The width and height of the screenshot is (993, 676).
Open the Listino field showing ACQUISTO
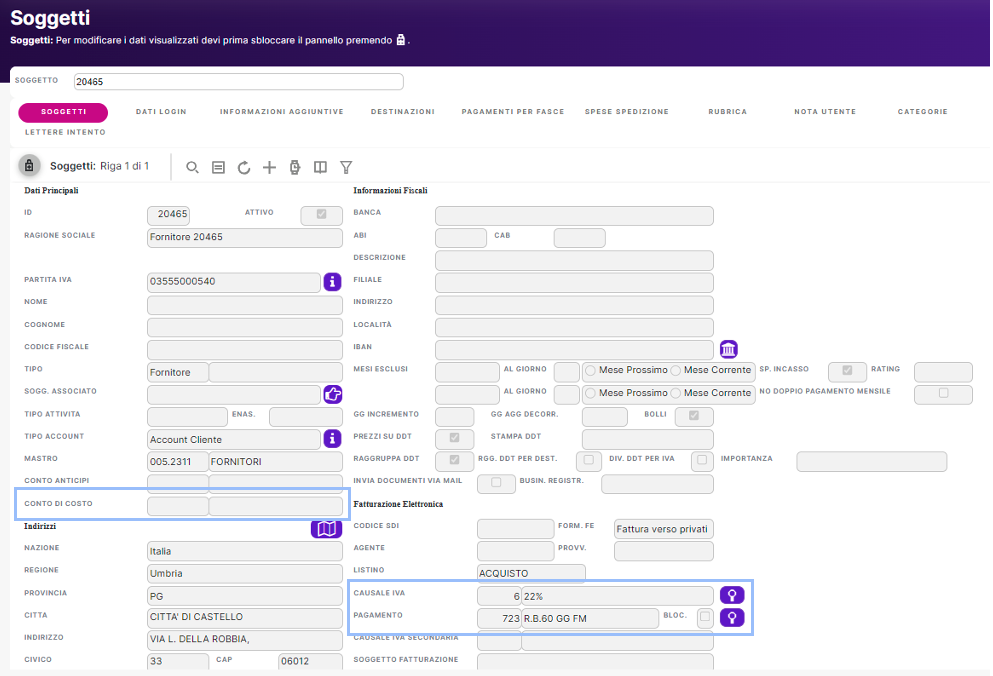531,573
